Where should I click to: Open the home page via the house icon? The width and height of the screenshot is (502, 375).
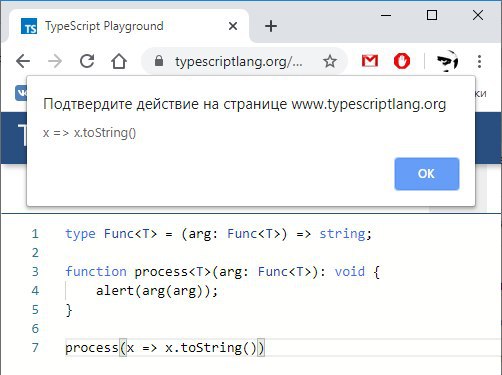coord(119,61)
